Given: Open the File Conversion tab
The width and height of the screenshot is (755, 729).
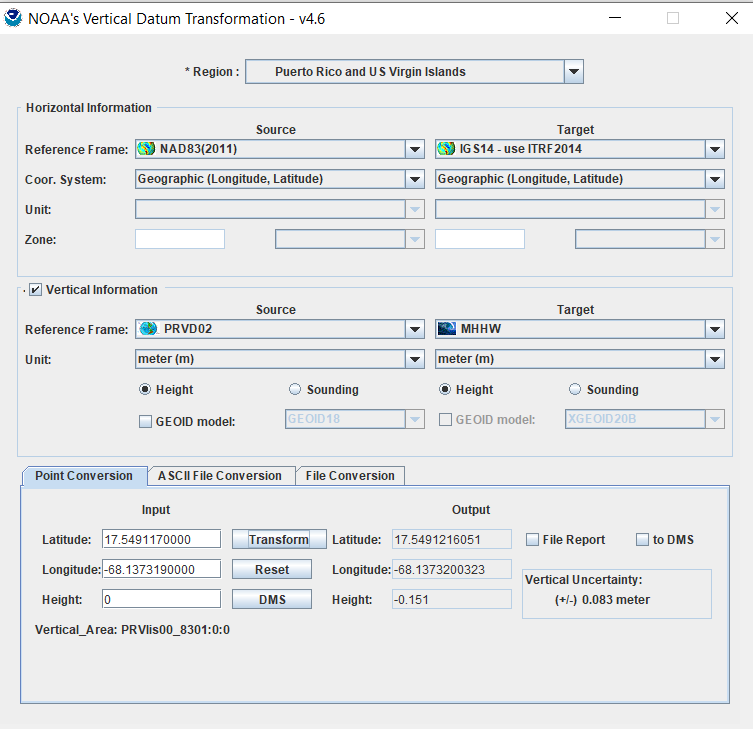Looking at the screenshot, I should 350,476.
